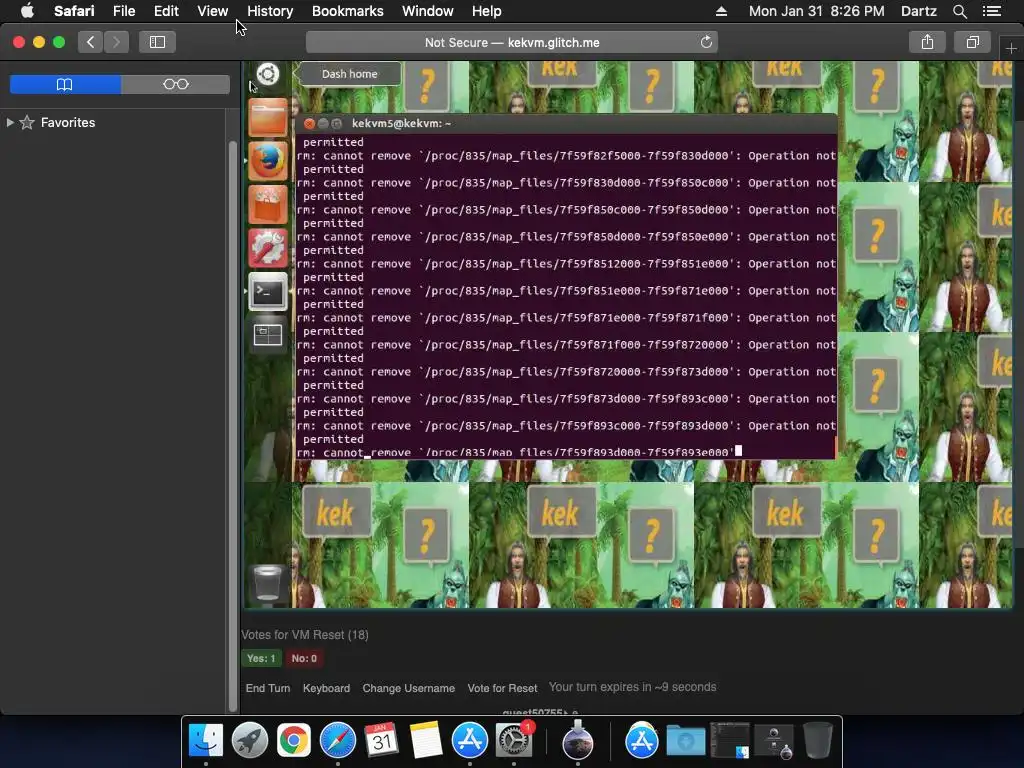Open Safari compass icon in Dock

coord(338,741)
